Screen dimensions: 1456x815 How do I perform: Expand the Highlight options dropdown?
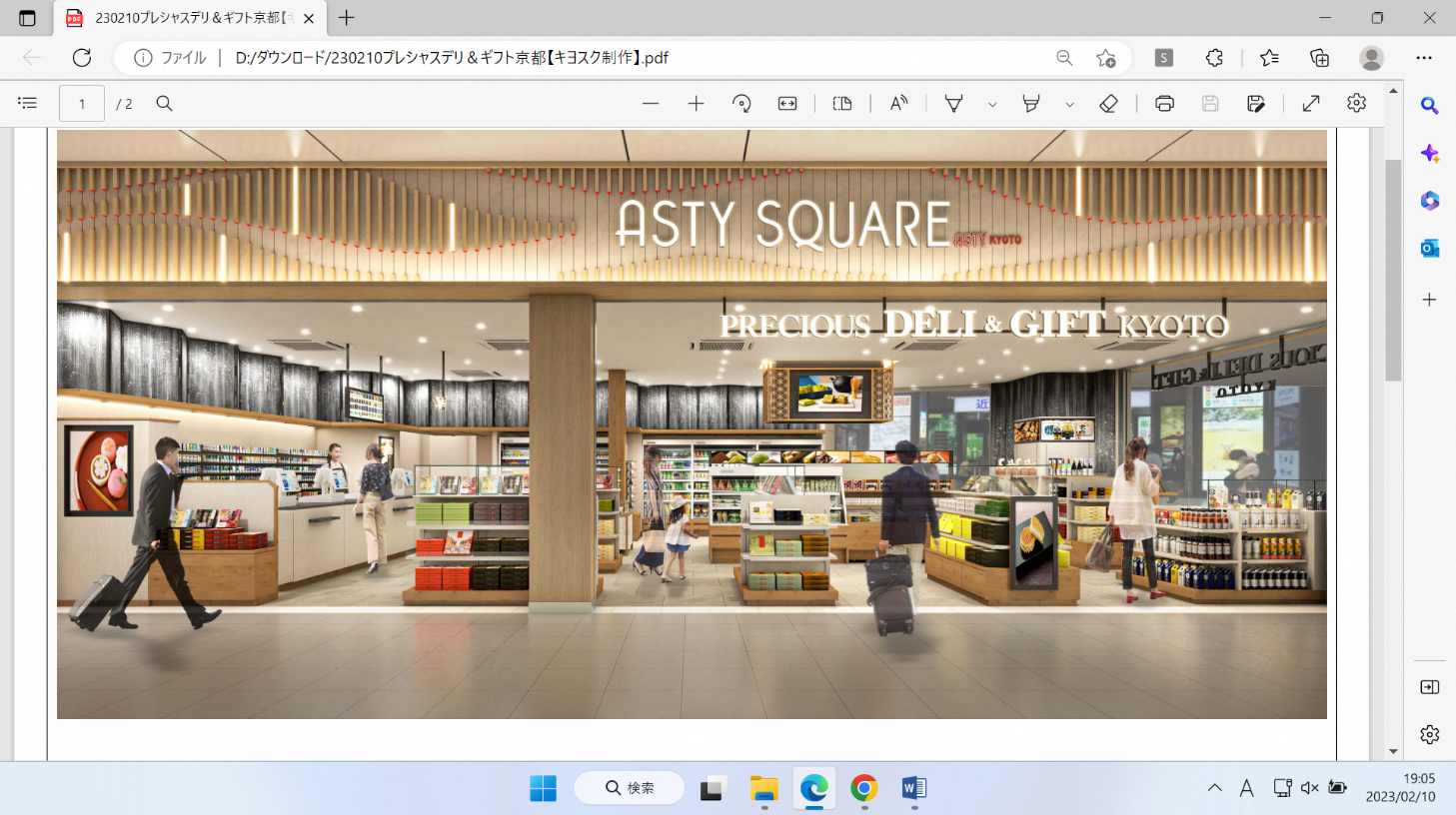pos(1069,104)
